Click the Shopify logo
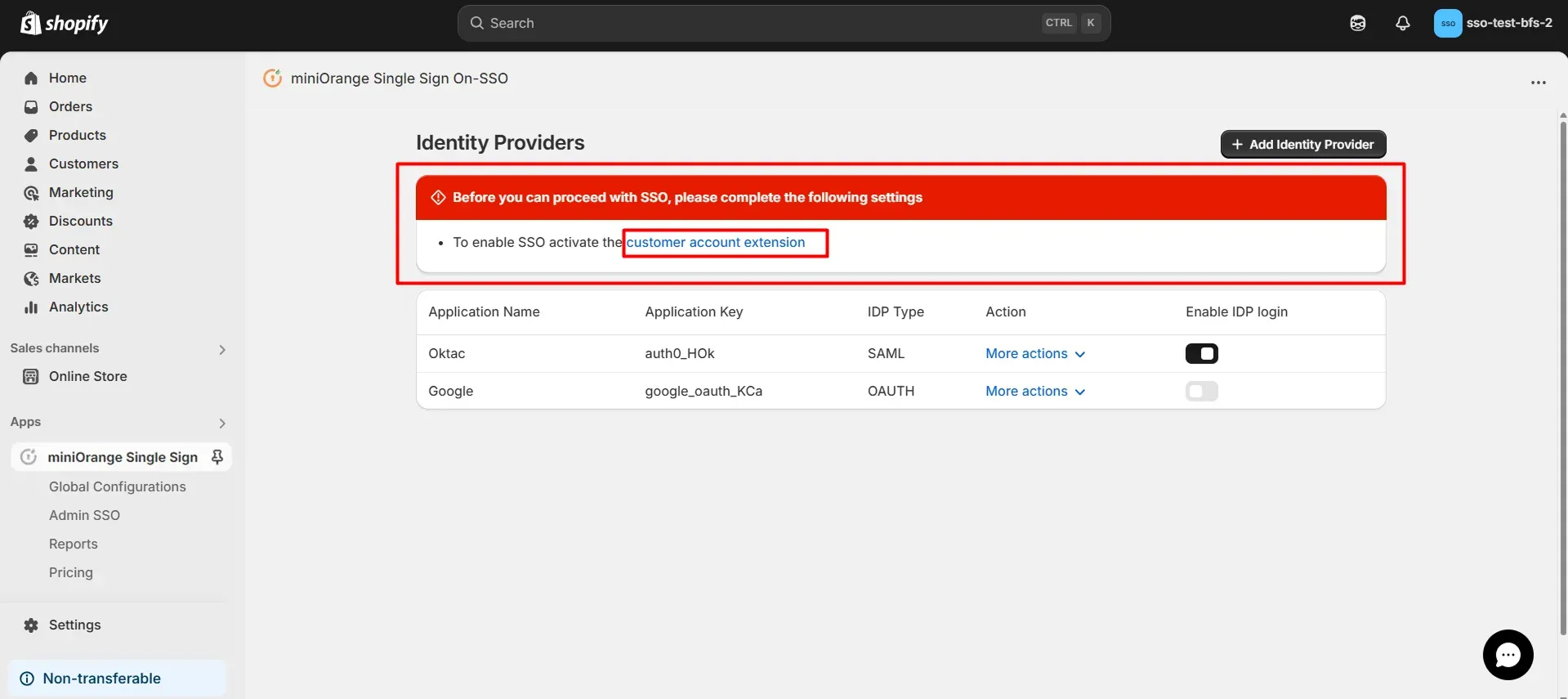Viewport: 1568px width, 699px height. tap(64, 23)
